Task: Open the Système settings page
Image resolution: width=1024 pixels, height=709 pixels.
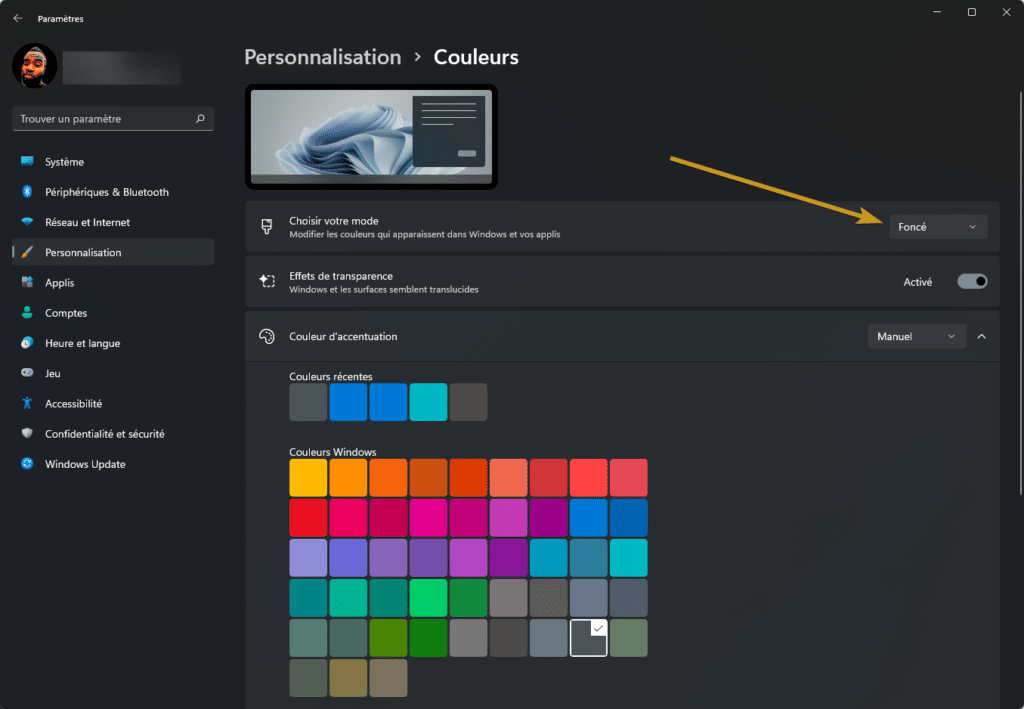Action: [113, 161]
